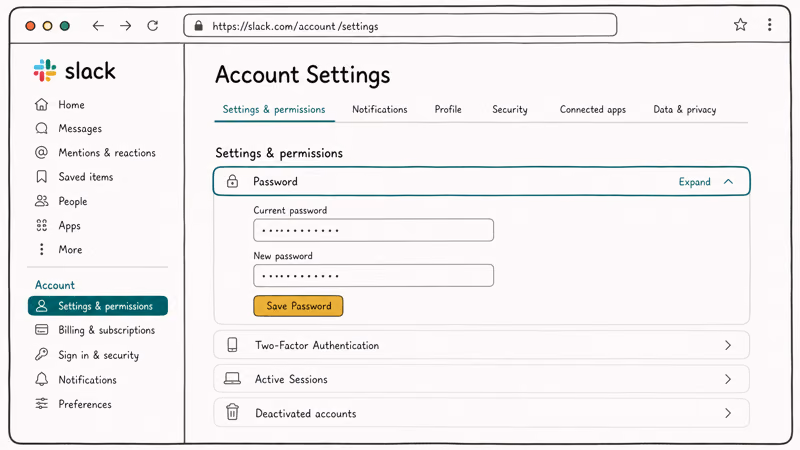Go back with browser back arrow
The height and width of the screenshot is (450, 800).
click(98, 26)
